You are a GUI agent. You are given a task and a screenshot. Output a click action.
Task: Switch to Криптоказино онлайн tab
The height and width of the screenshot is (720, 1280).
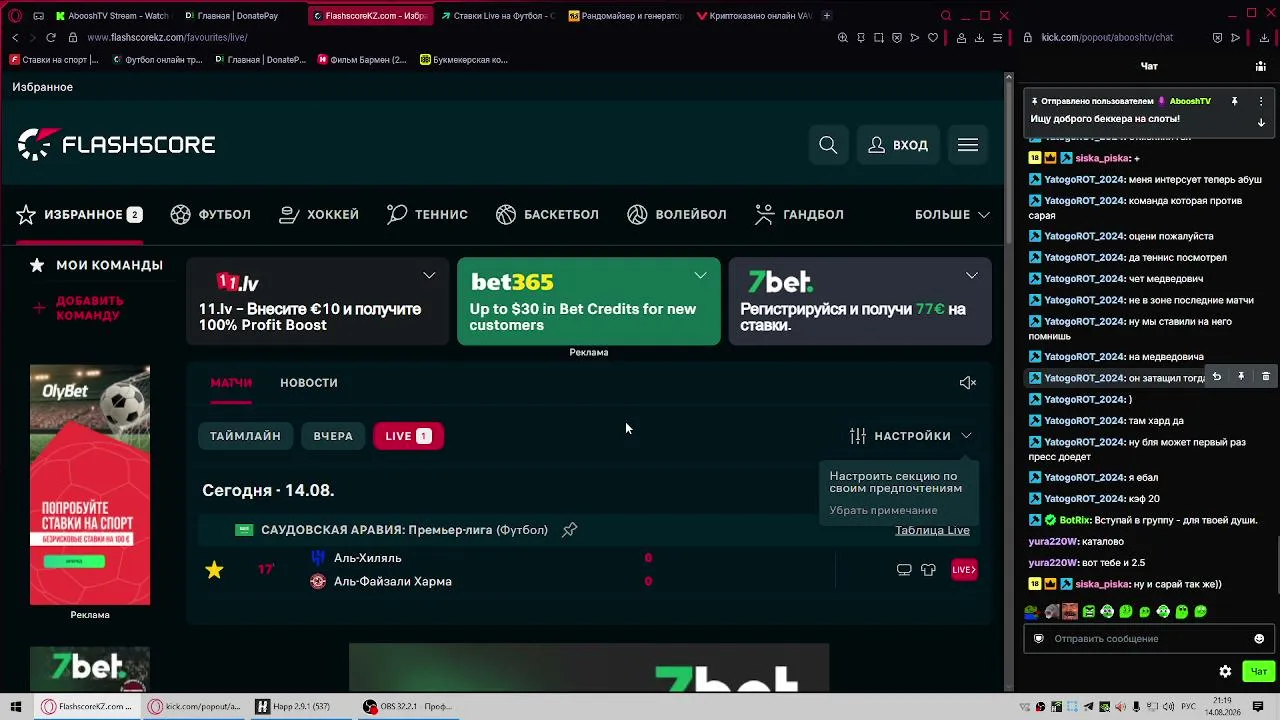point(754,16)
